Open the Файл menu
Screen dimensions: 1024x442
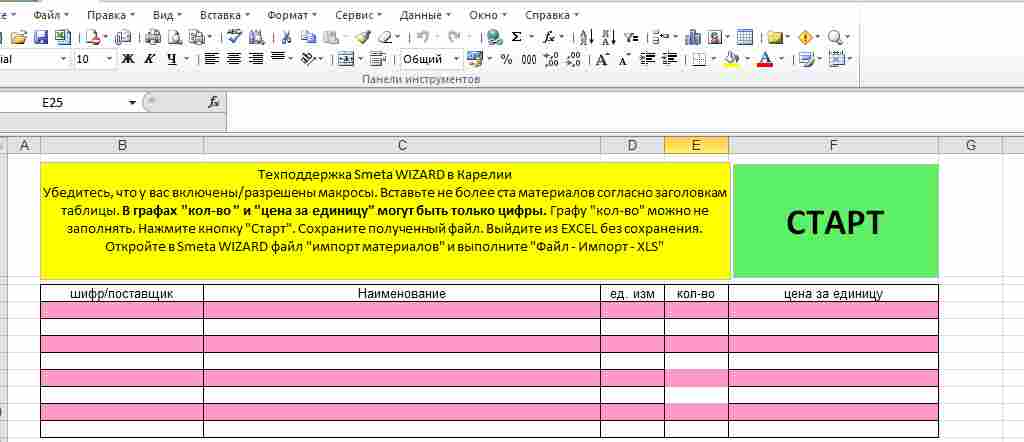coord(51,14)
